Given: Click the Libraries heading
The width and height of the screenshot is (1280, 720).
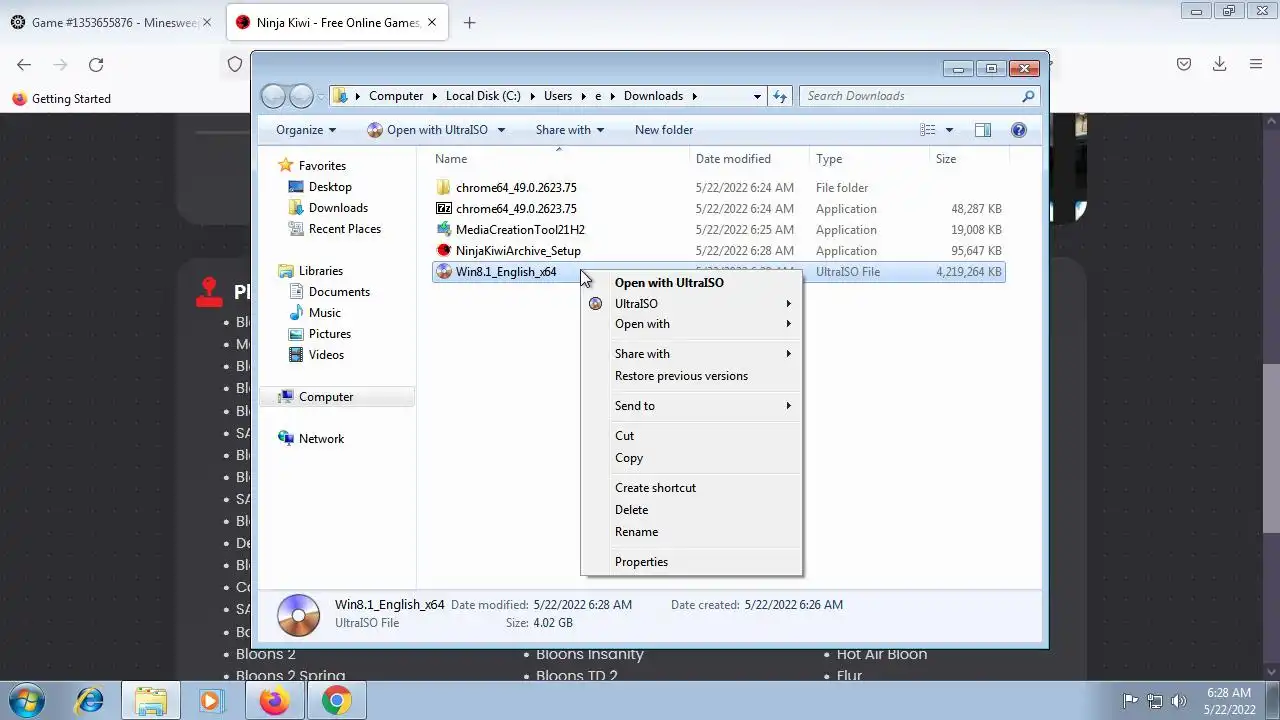Looking at the screenshot, I should point(320,271).
